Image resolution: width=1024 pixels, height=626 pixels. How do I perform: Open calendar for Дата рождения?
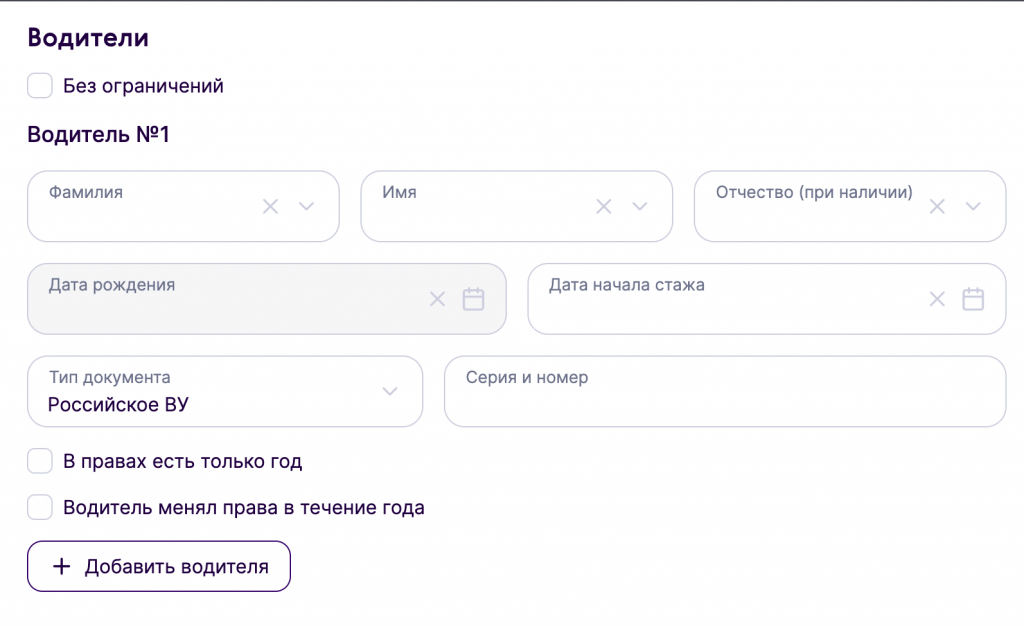(473, 299)
